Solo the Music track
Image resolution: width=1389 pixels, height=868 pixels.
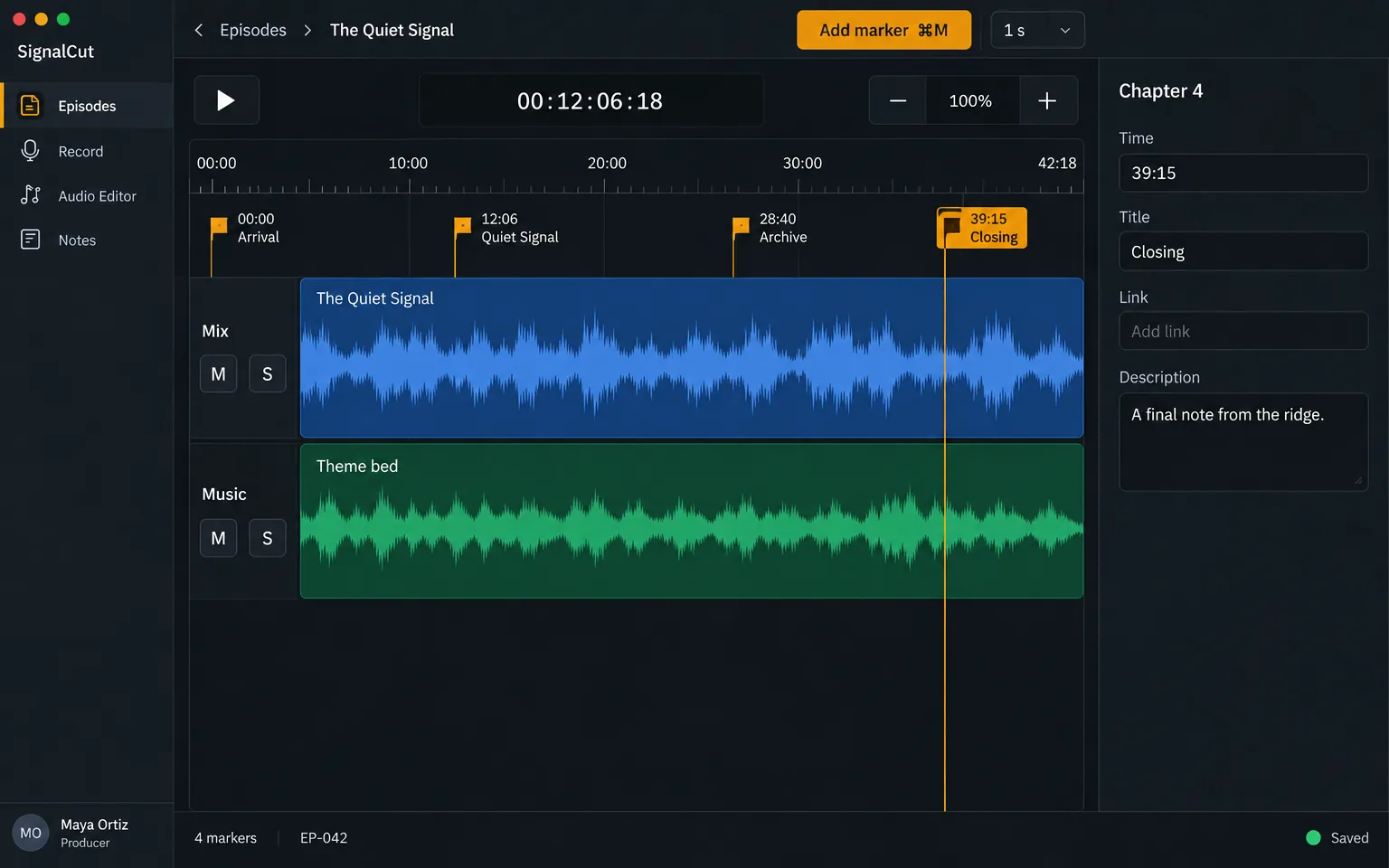click(x=267, y=538)
